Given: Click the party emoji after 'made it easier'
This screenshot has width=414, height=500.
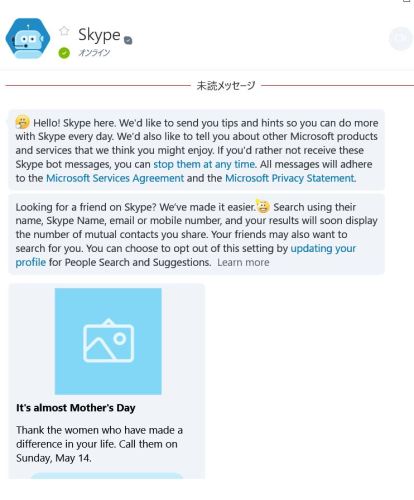Looking at the screenshot, I should tap(263, 206).
